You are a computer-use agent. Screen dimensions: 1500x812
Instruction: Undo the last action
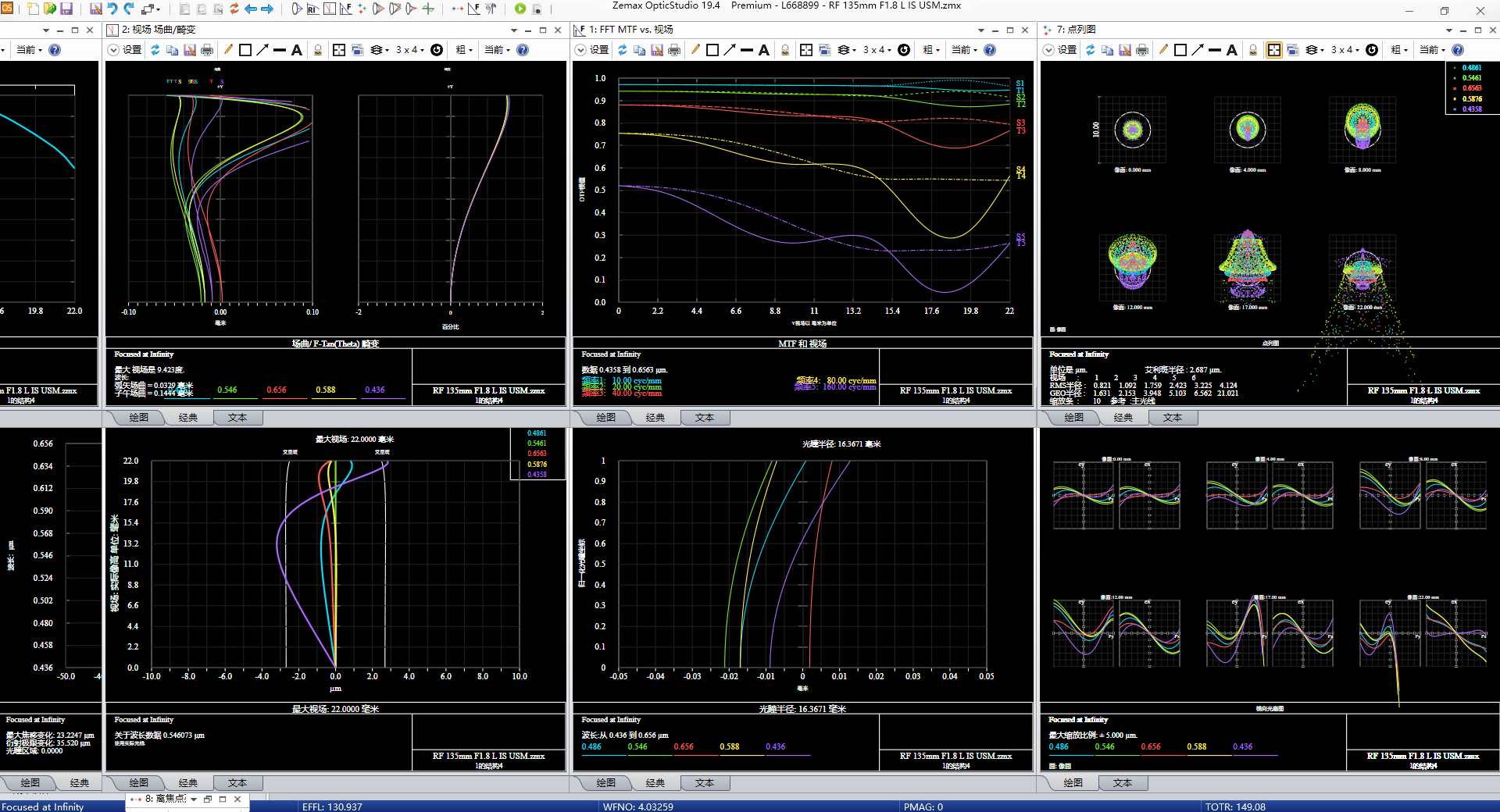coord(112,9)
